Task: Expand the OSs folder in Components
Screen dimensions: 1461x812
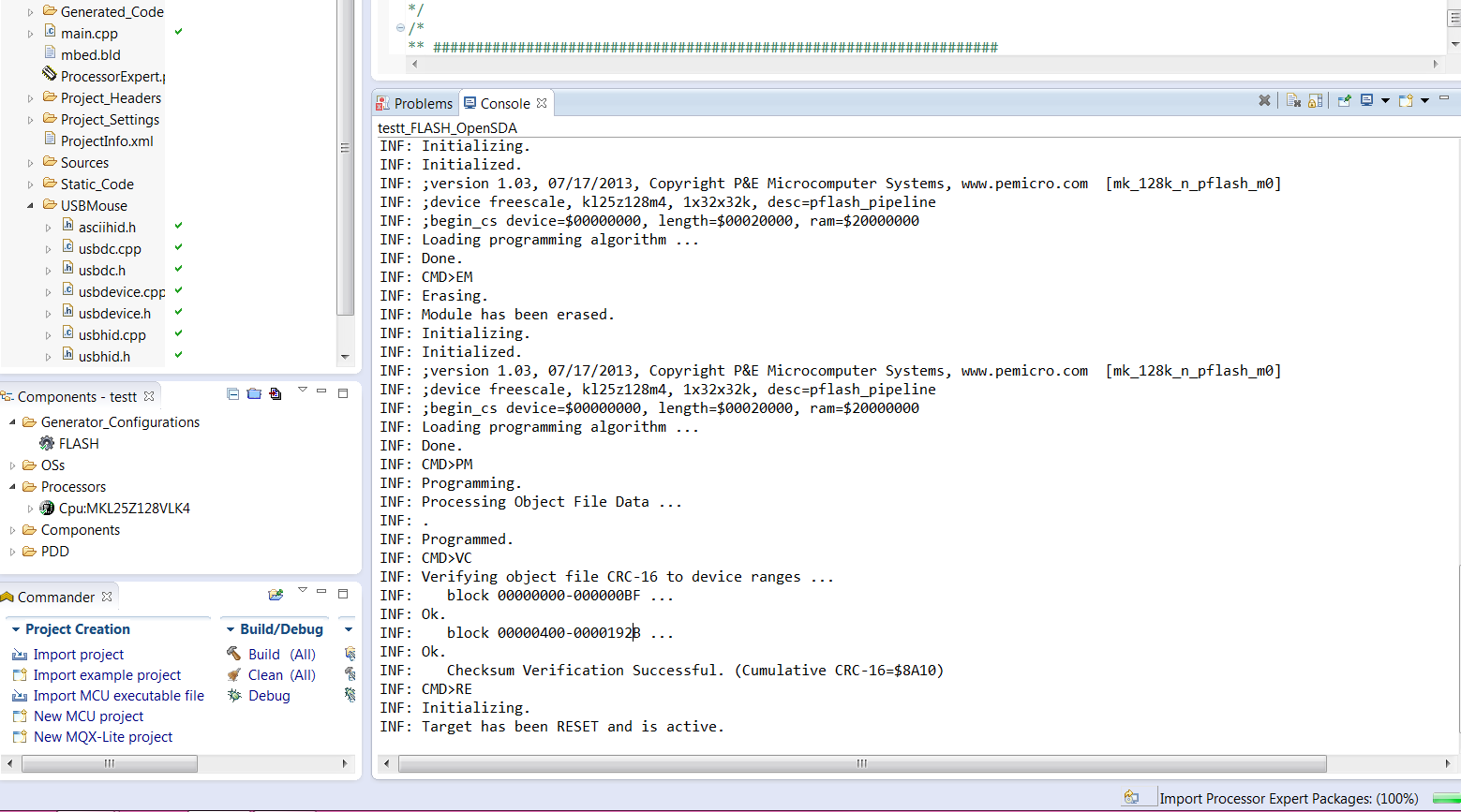Action: [12, 465]
